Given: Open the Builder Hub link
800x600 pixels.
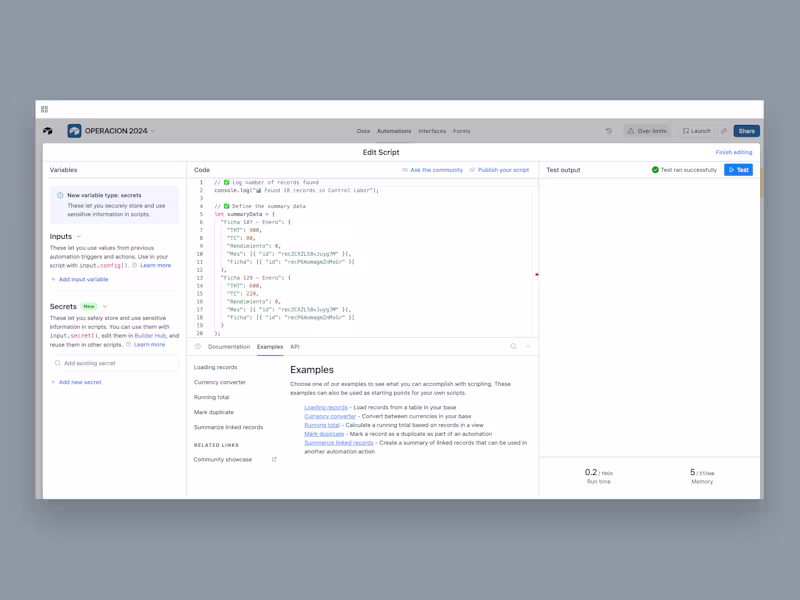Looking at the screenshot, I should click(150, 336).
